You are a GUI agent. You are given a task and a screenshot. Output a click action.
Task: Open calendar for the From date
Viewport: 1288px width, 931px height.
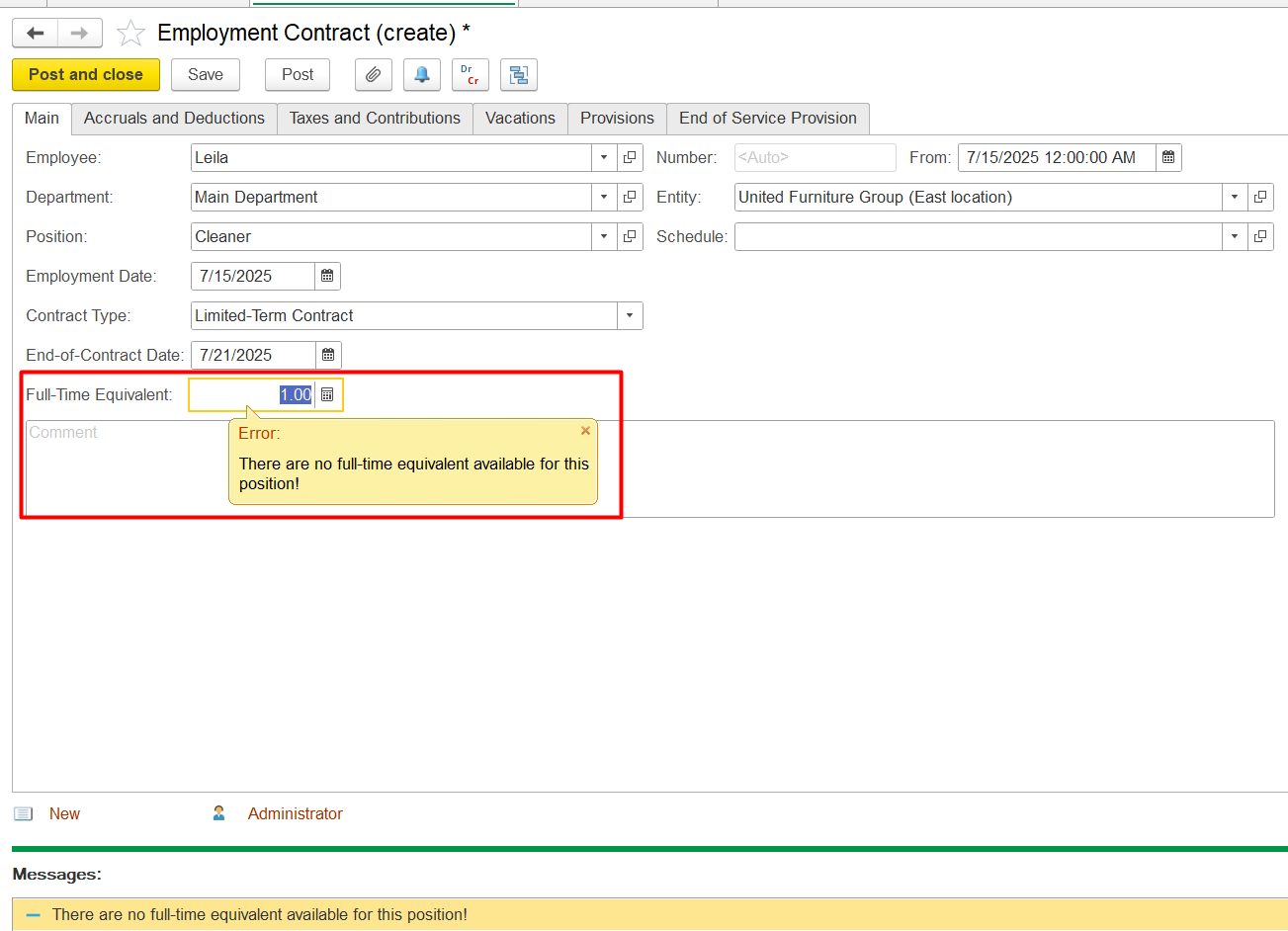[x=1168, y=157]
